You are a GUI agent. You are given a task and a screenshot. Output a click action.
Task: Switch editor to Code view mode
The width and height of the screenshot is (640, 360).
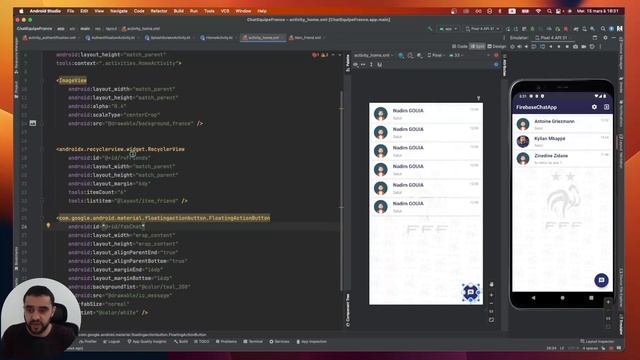[460, 47]
